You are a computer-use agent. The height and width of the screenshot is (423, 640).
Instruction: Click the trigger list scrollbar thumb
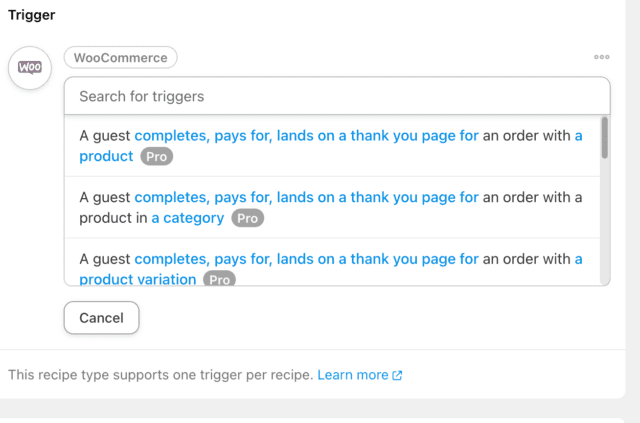604,138
